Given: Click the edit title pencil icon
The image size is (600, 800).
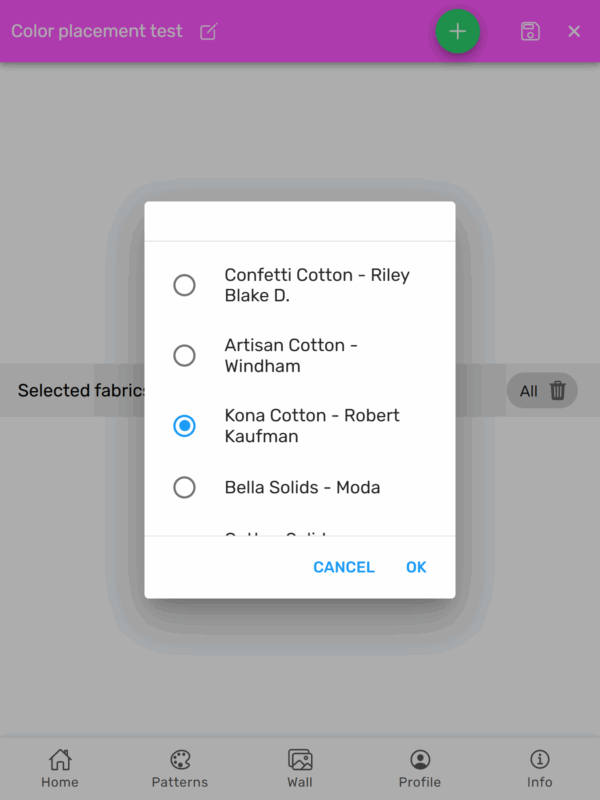Looking at the screenshot, I should click(x=208, y=31).
